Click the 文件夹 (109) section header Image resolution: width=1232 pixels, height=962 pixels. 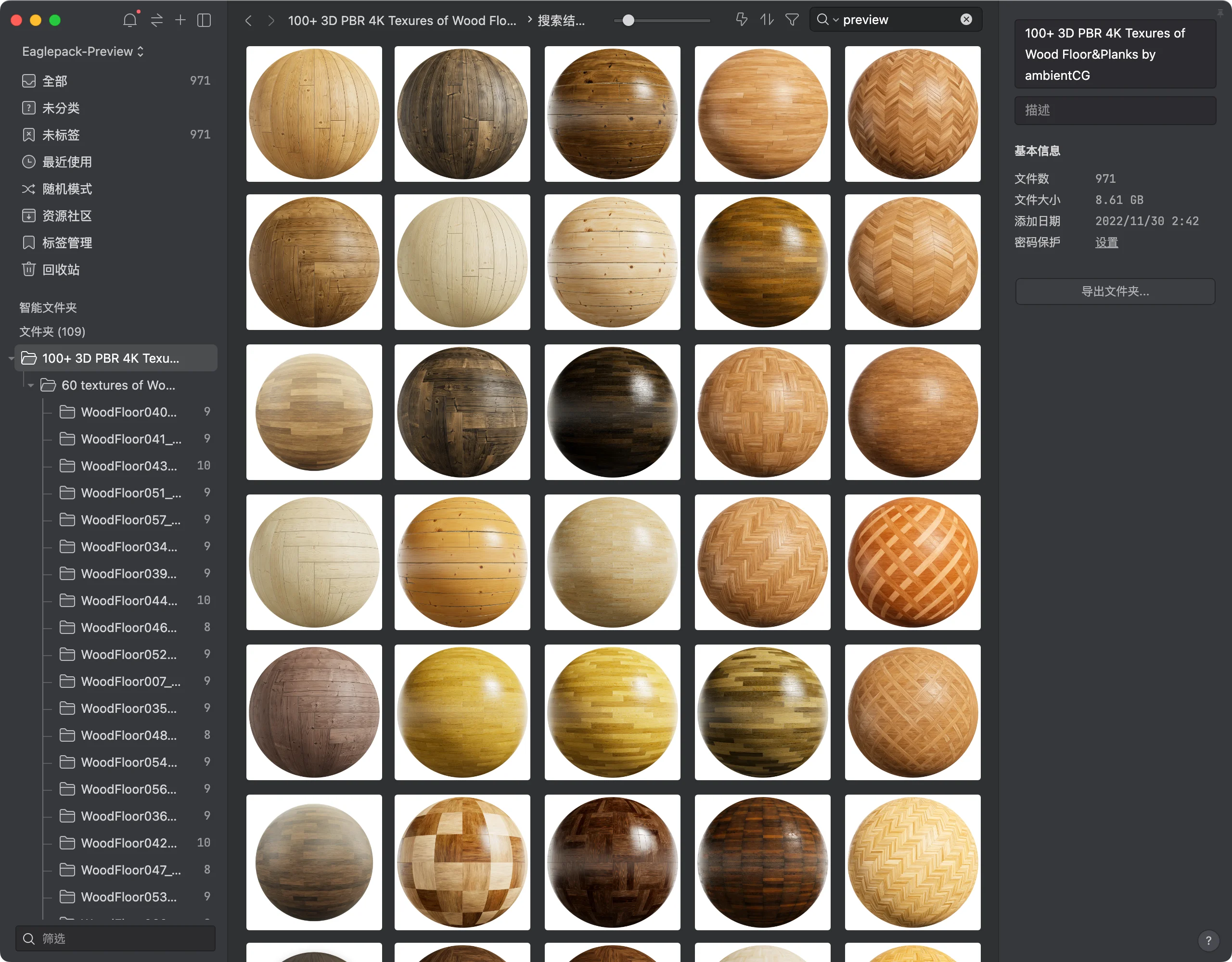[x=52, y=331]
